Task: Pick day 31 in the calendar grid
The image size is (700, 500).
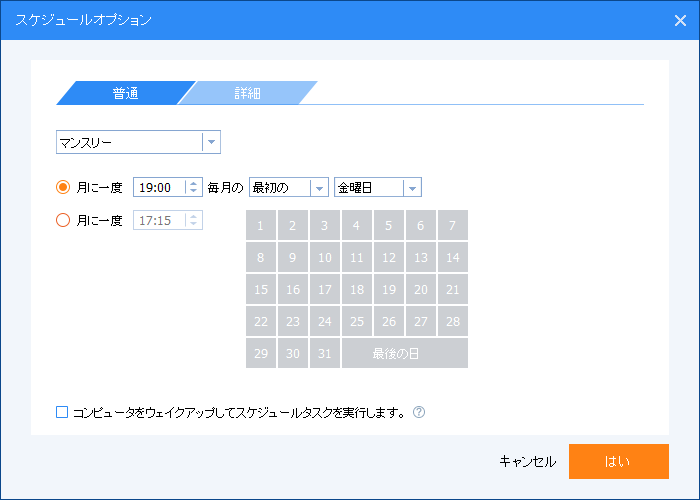Action: pyautogui.click(x=325, y=353)
